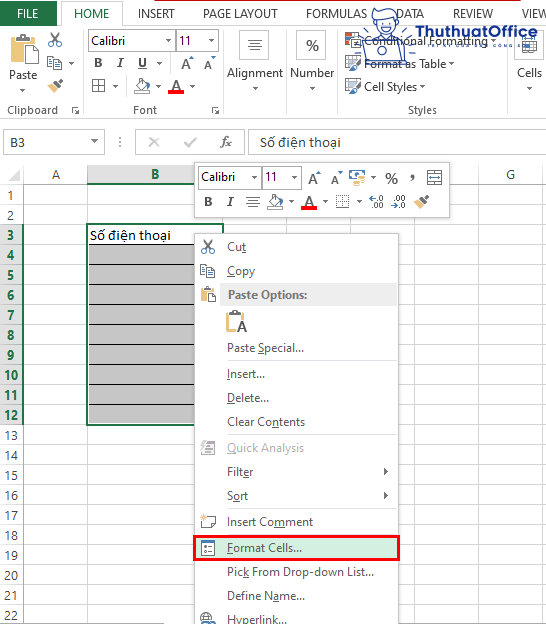Click mini toolbar Merge & Center icon

coord(434,177)
